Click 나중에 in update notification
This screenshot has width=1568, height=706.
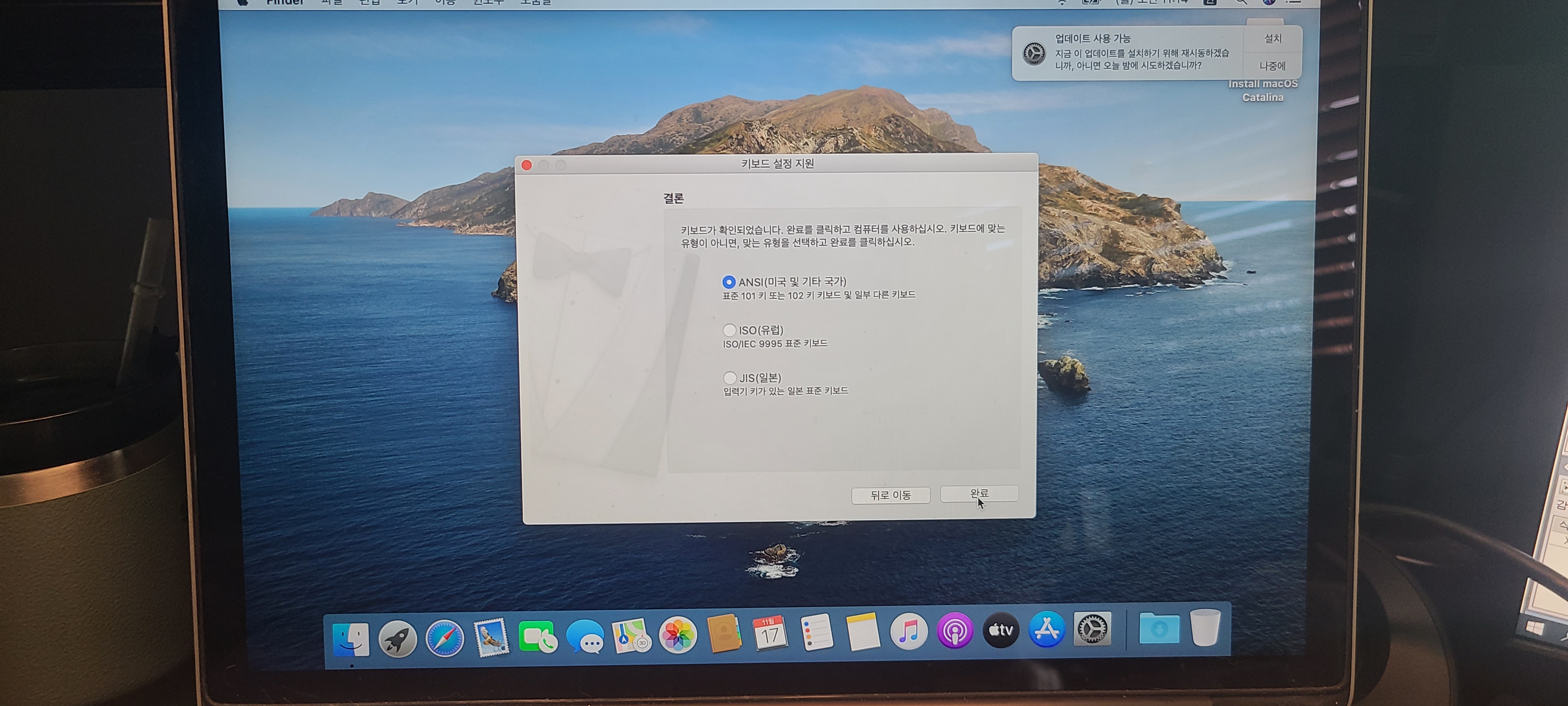point(1272,66)
